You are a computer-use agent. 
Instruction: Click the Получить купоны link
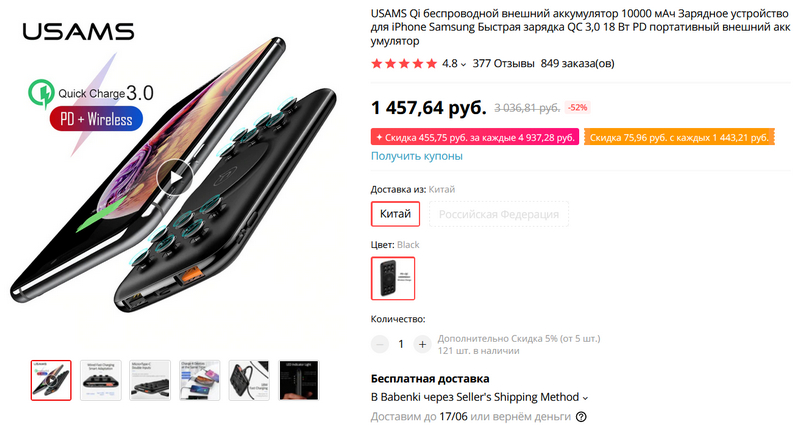point(417,156)
